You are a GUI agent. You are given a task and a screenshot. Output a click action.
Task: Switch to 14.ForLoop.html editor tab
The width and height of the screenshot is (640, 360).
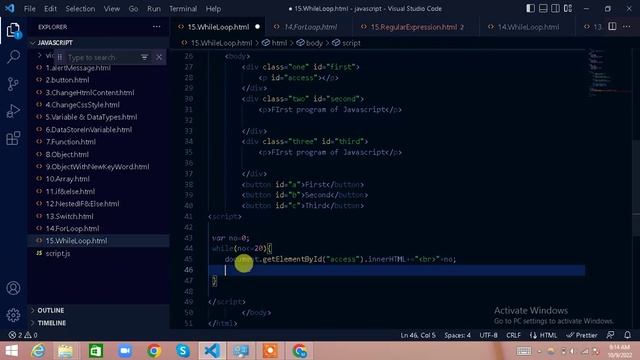tap(310, 27)
